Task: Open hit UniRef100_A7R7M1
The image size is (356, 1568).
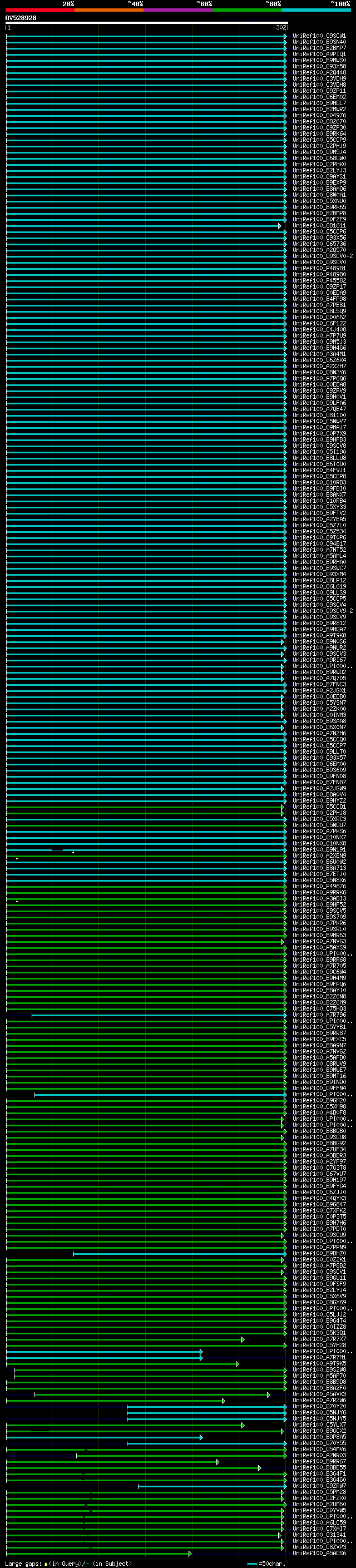Action: tap(319, 1357)
